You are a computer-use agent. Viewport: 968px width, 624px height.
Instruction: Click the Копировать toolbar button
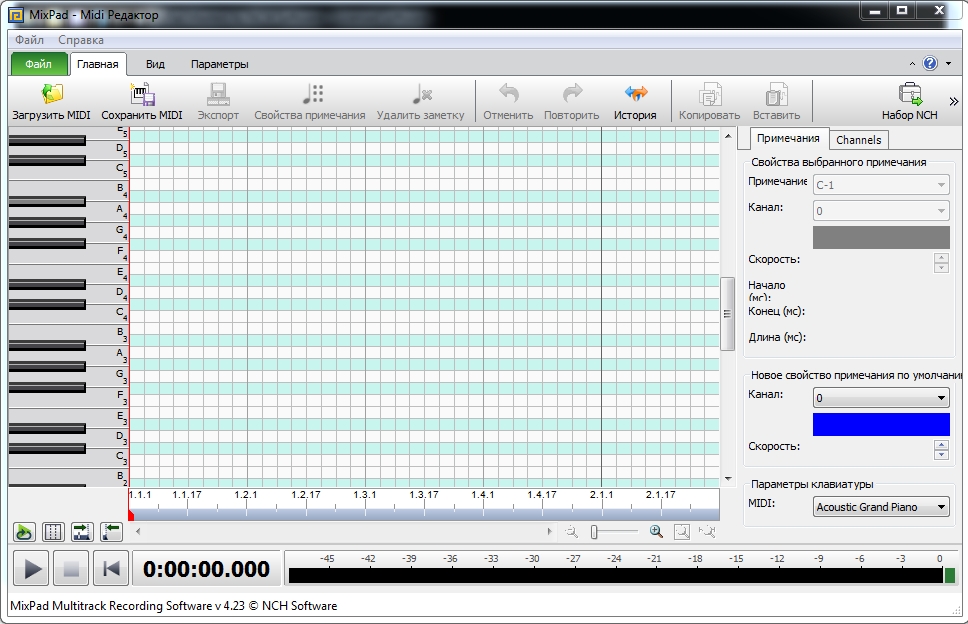(x=709, y=102)
